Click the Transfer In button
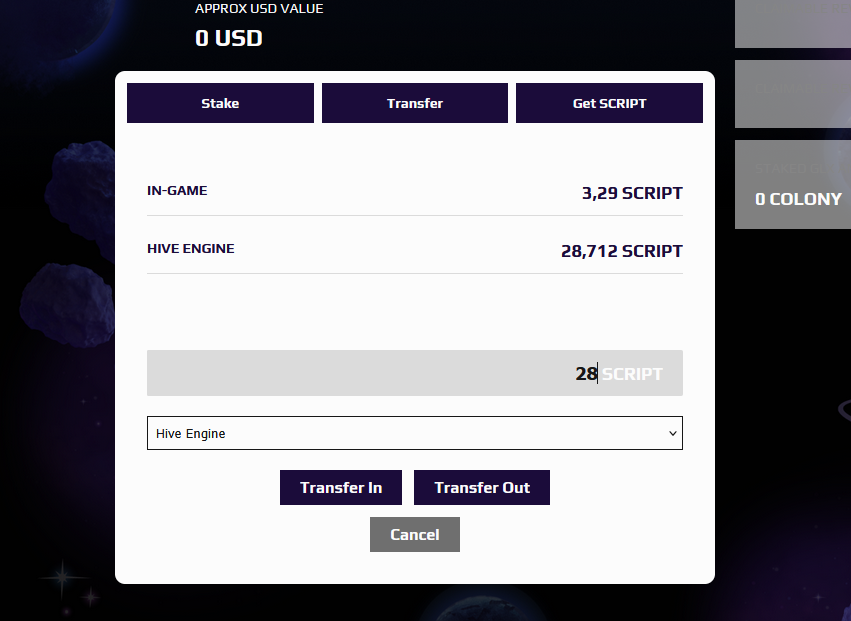Screen dimensions: 851x621 (341, 487)
